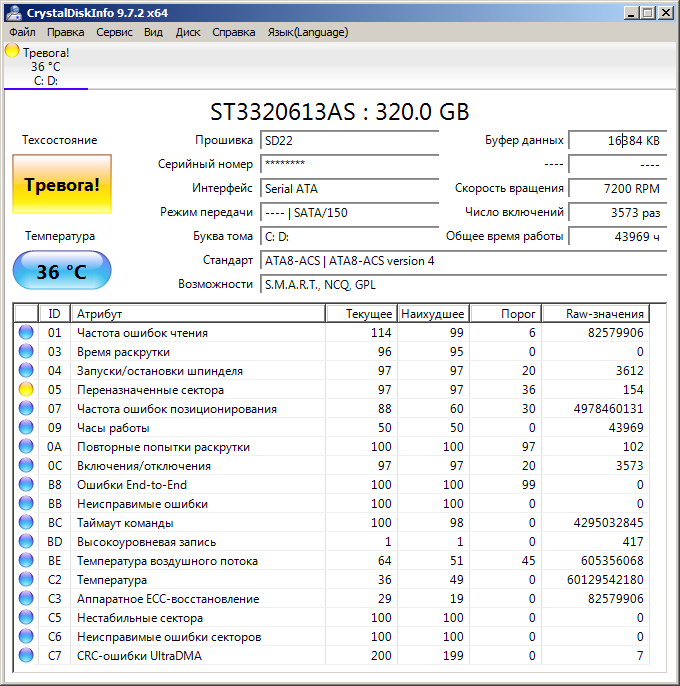Open the Язык(Language) menu
This screenshot has width=680, height=686.
pyautogui.click(x=308, y=32)
